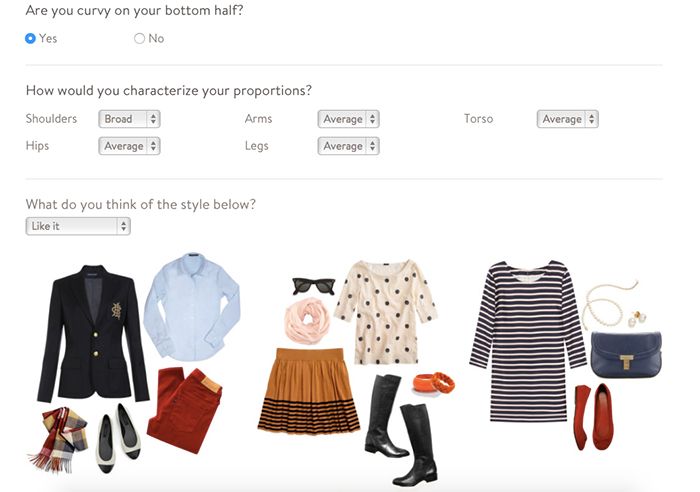Click the tall black leather boots

(x=401, y=429)
